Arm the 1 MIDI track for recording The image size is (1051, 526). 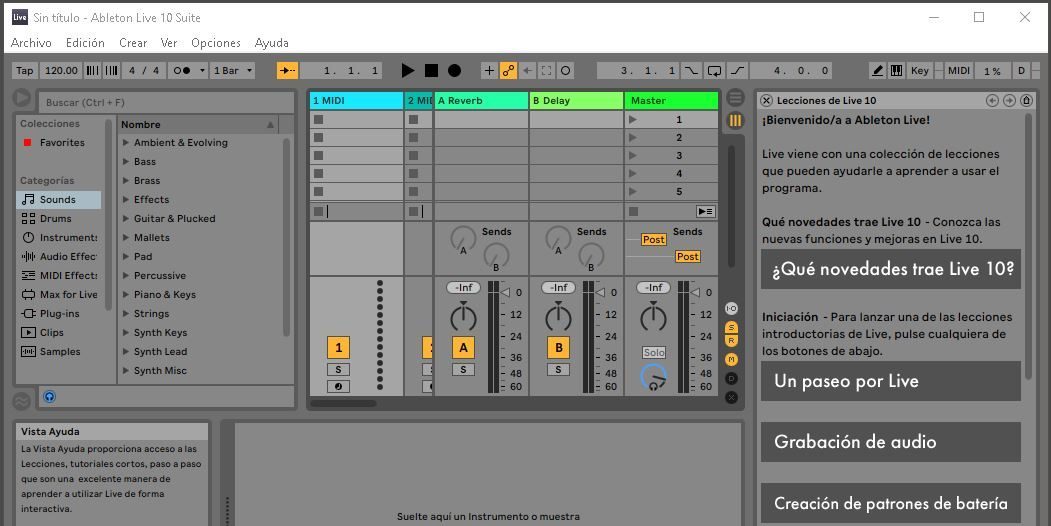click(338, 387)
